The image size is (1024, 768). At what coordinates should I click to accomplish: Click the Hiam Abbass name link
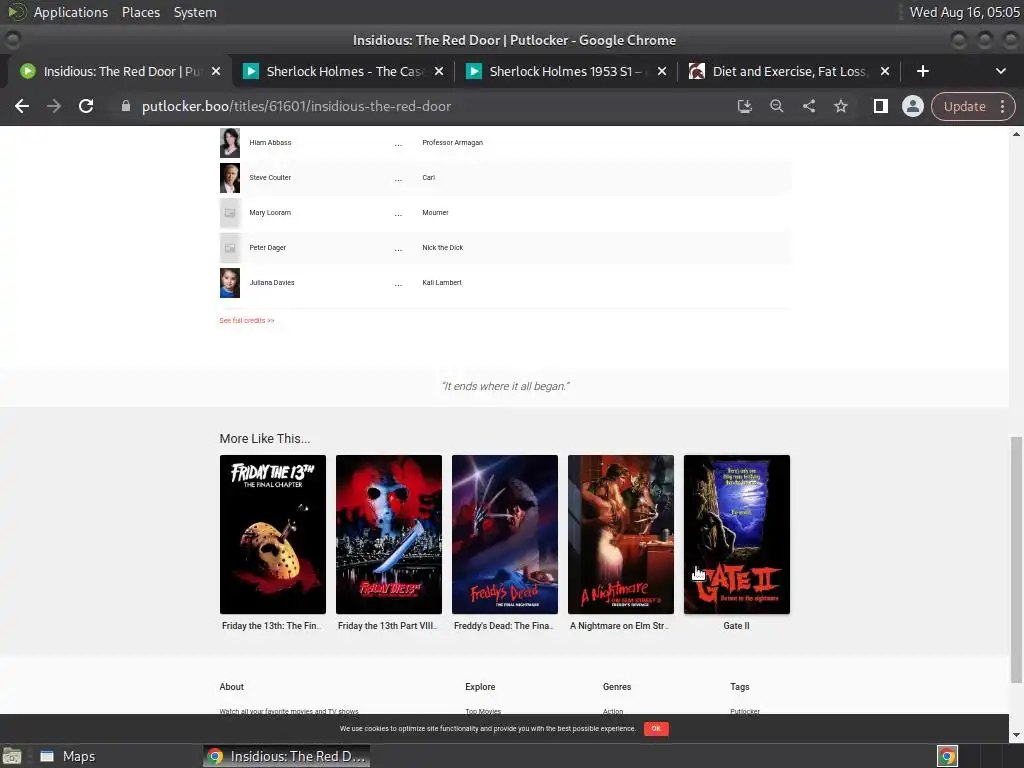pyautogui.click(x=270, y=142)
